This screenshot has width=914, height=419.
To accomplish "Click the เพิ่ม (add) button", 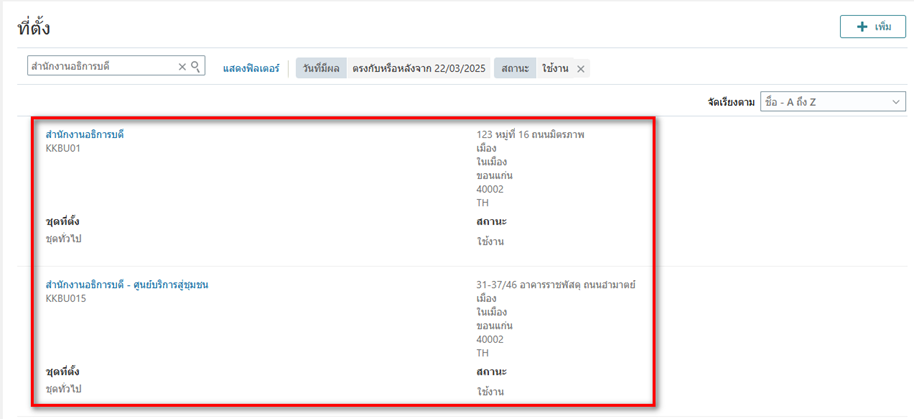I will [x=872, y=26].
